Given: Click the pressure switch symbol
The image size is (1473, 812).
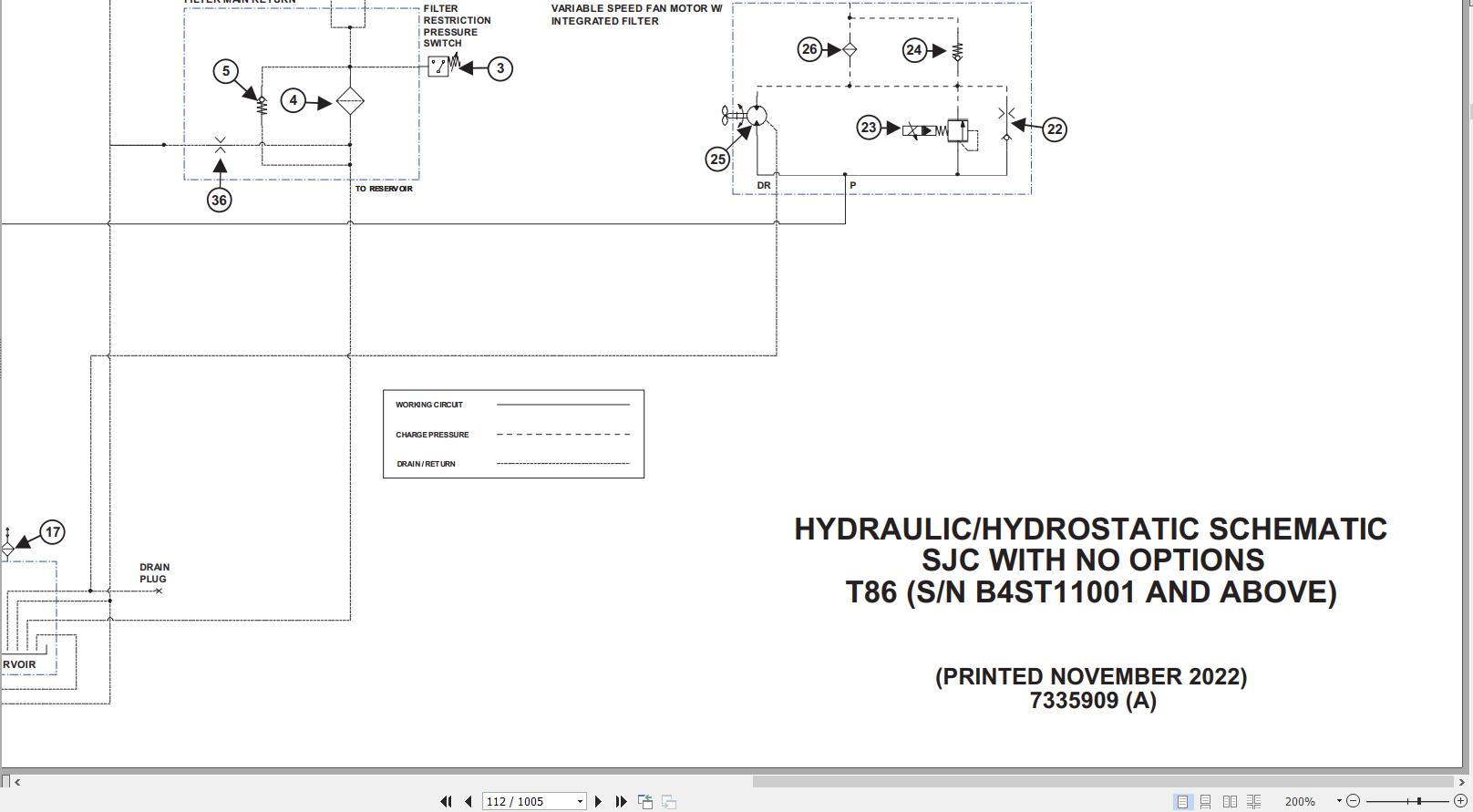Looking at the screenshot, I should click(x=439, y=67).
